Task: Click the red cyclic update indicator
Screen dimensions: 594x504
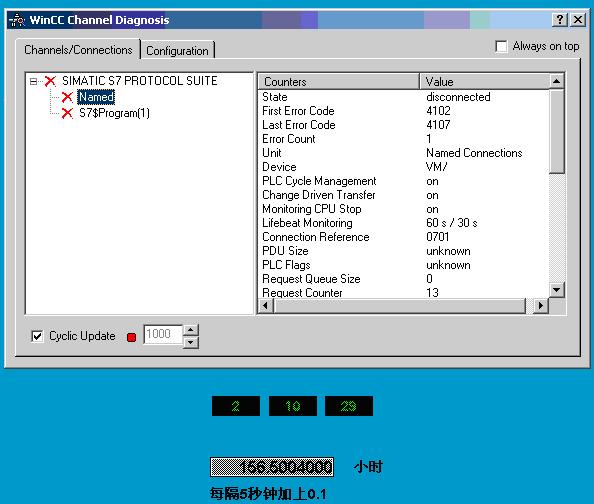Action: pos(131,337)
